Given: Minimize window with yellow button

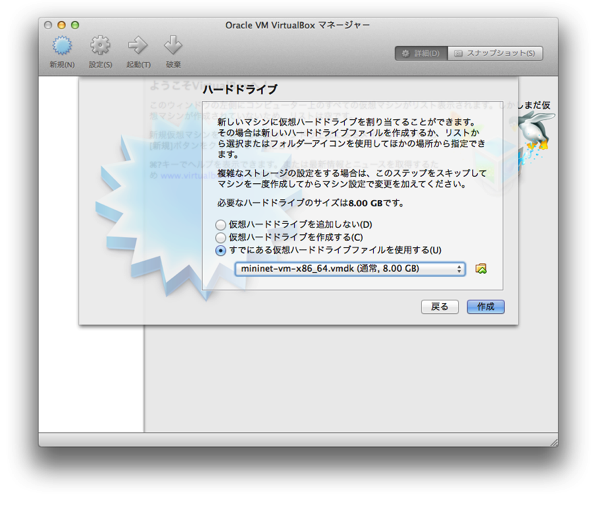Looking at the screenshot, I should point(61,24).
